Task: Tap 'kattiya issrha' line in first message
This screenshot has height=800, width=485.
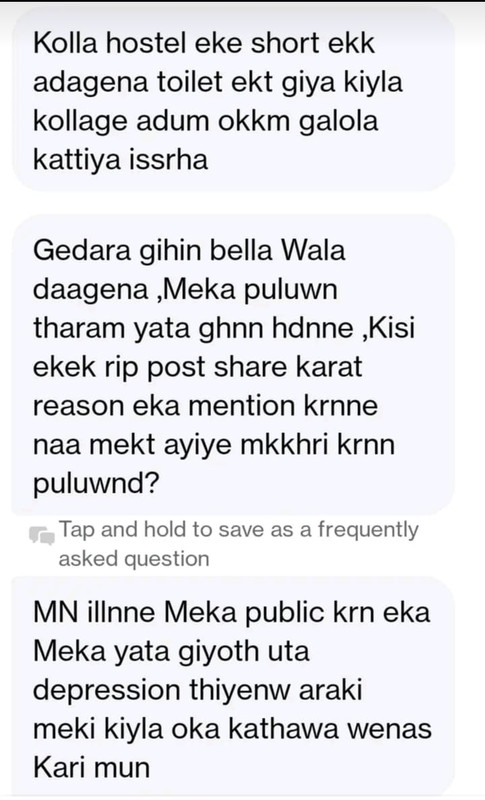Action: coord(120,159)
